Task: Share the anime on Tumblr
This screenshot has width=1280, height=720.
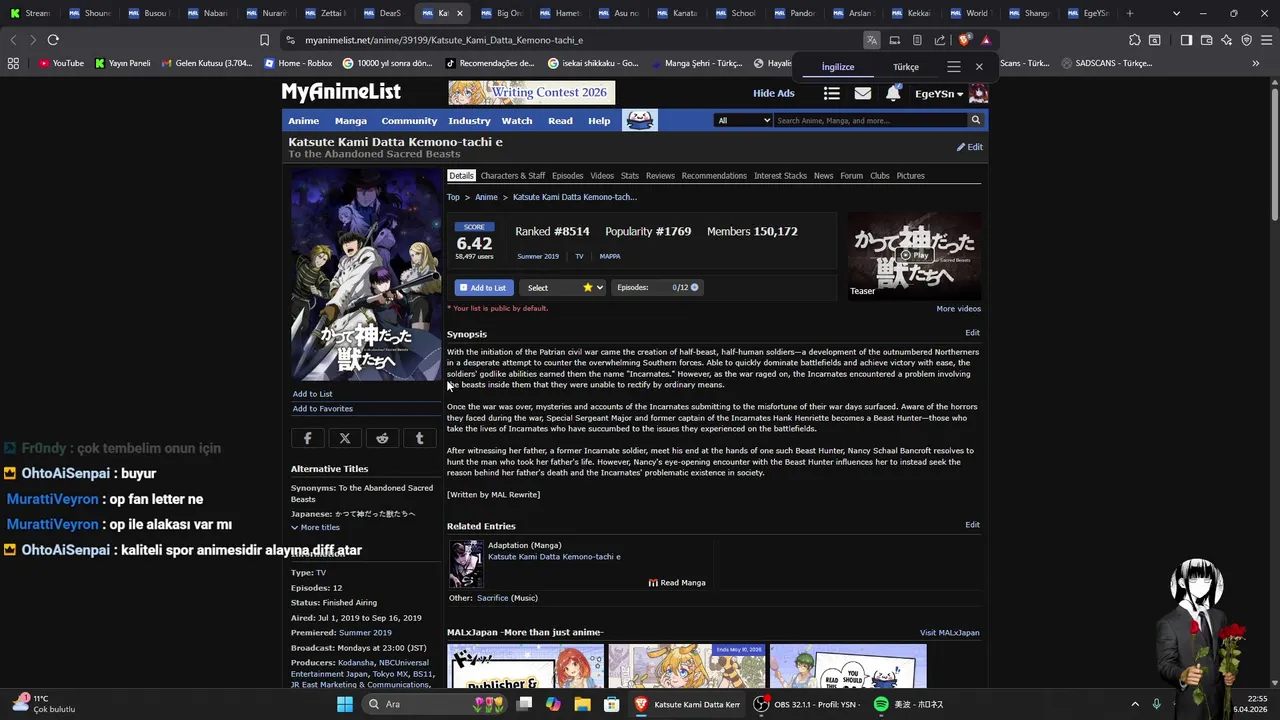Action: click(x=419, y=438)
